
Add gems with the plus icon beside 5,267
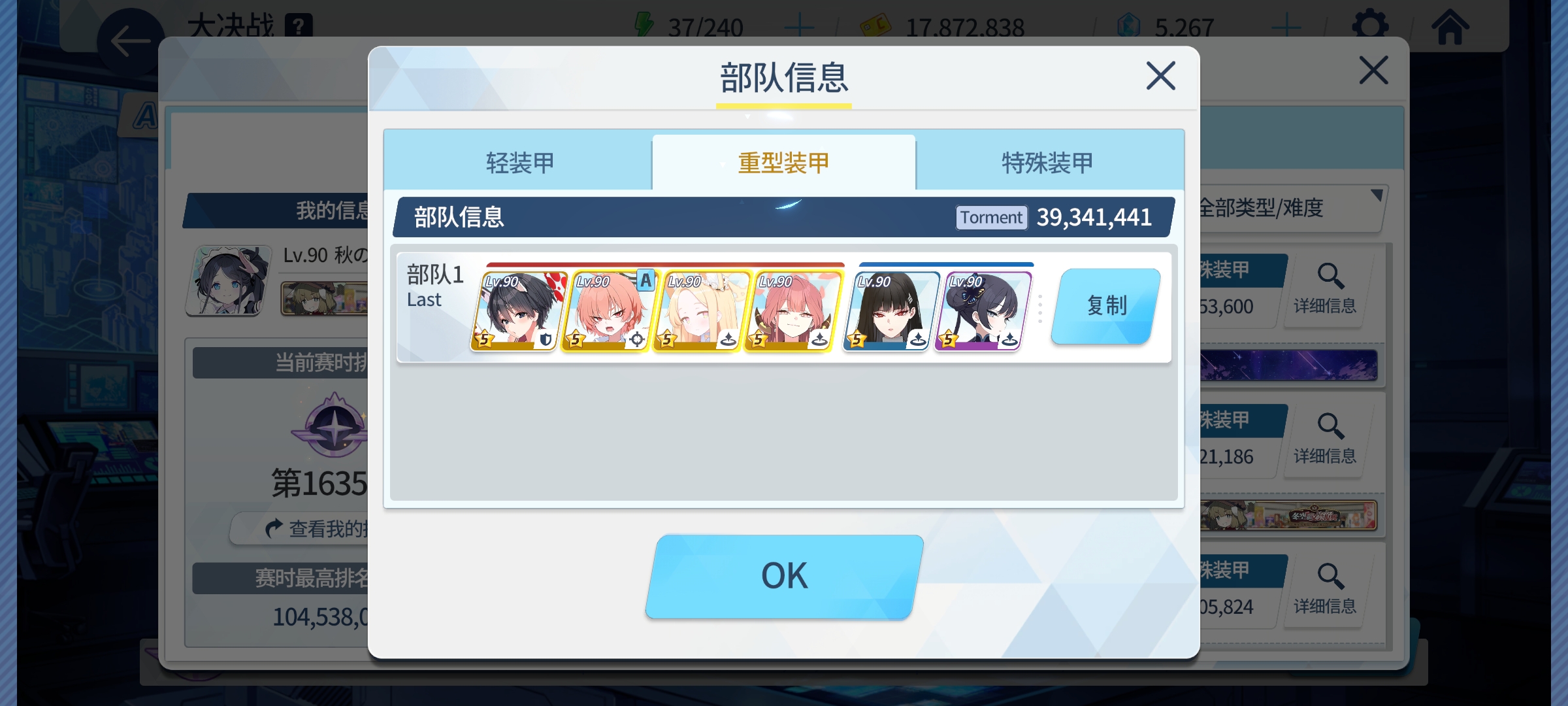click(1286, 27)
